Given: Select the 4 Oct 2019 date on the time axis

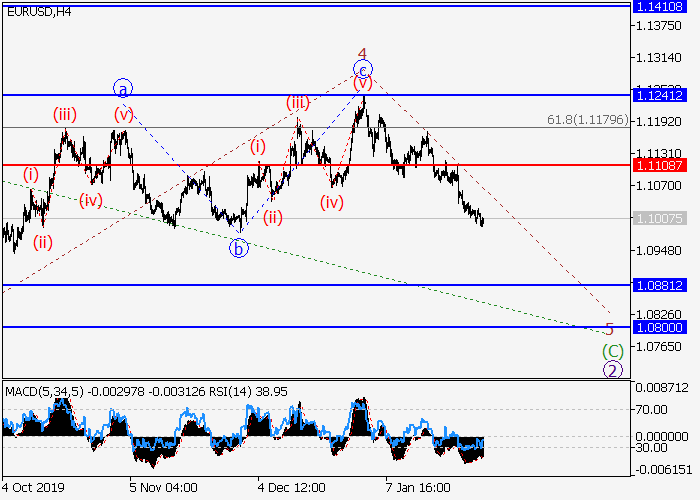Looking at the screenshot, I should [x=32, y=488].
